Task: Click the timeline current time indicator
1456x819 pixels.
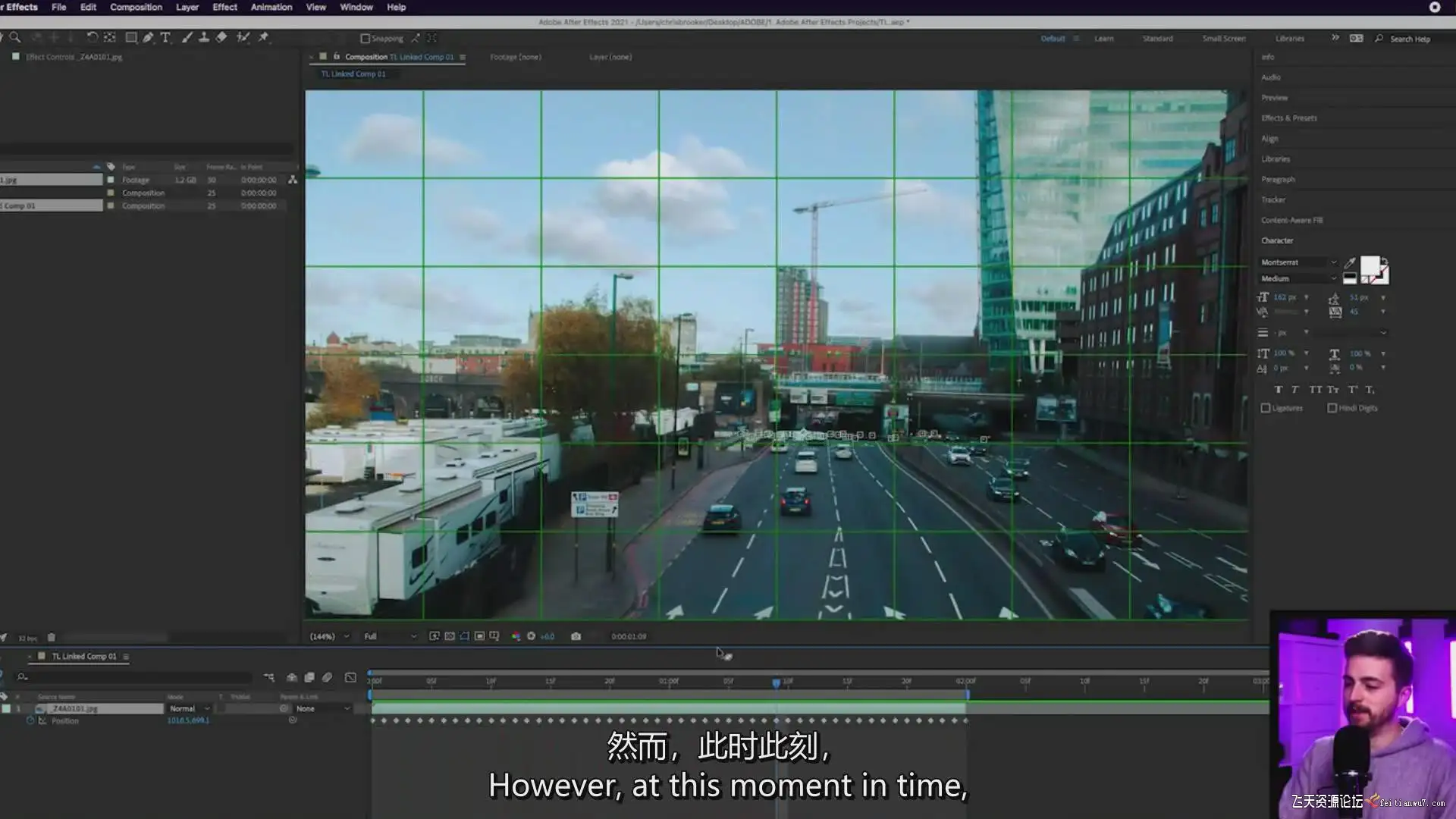Action: (x=776, y=682)
